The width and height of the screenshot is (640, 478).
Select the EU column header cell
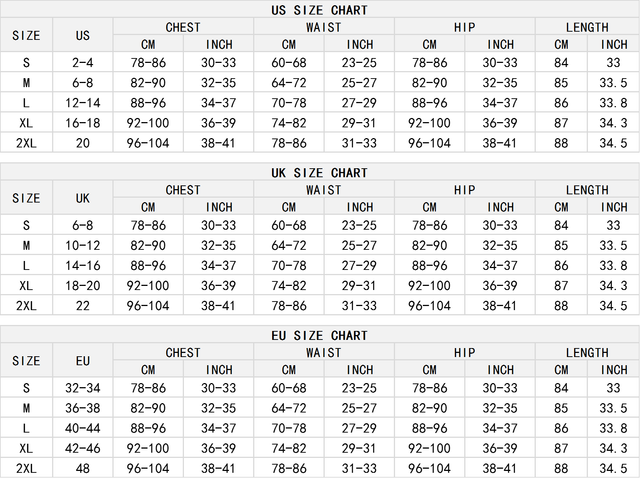tap(83, 361)
